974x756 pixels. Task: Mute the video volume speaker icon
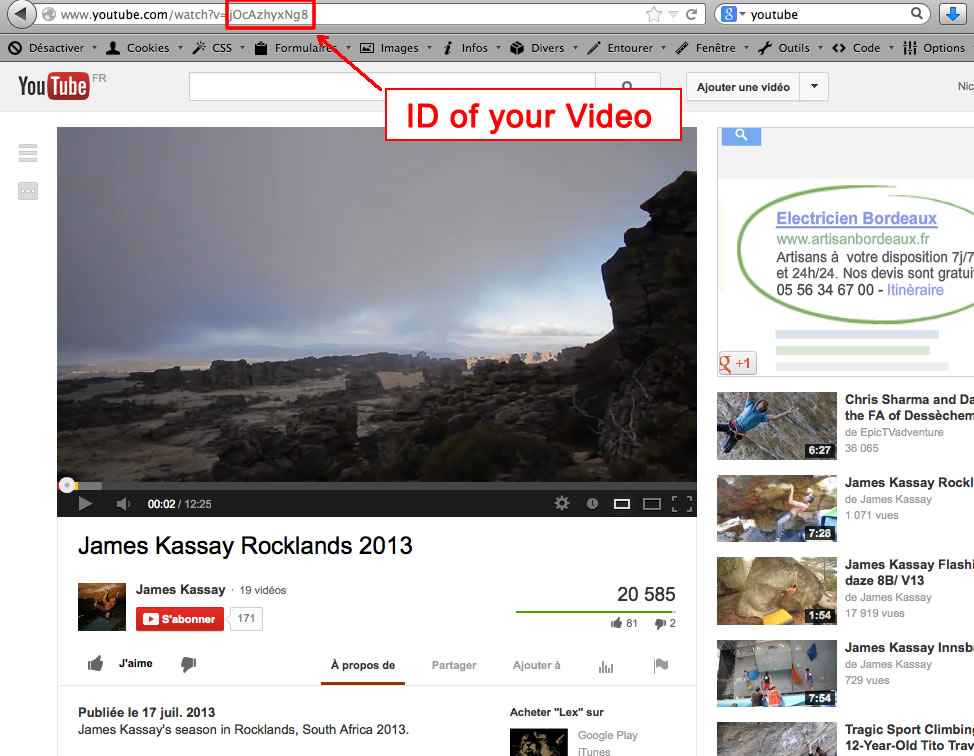123,504
